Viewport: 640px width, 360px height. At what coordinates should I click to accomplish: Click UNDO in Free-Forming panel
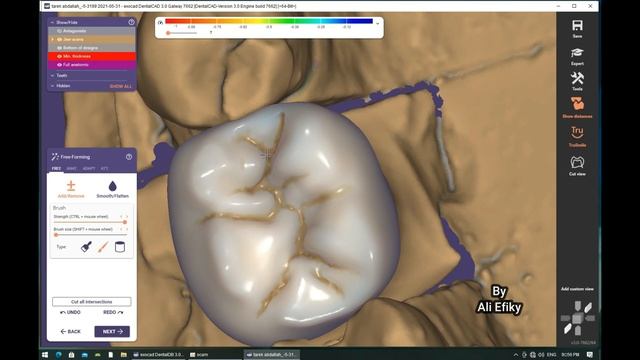click(x=71, y=312)
